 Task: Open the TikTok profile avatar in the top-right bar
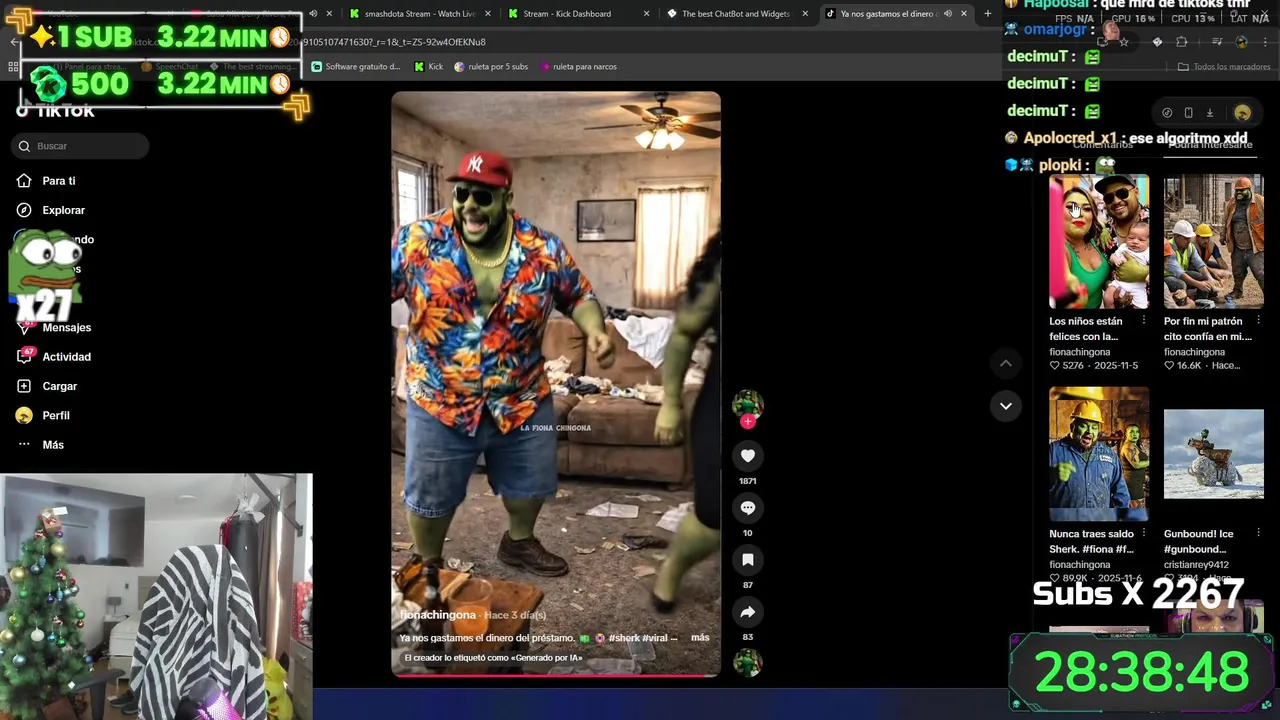[1243, 113]
